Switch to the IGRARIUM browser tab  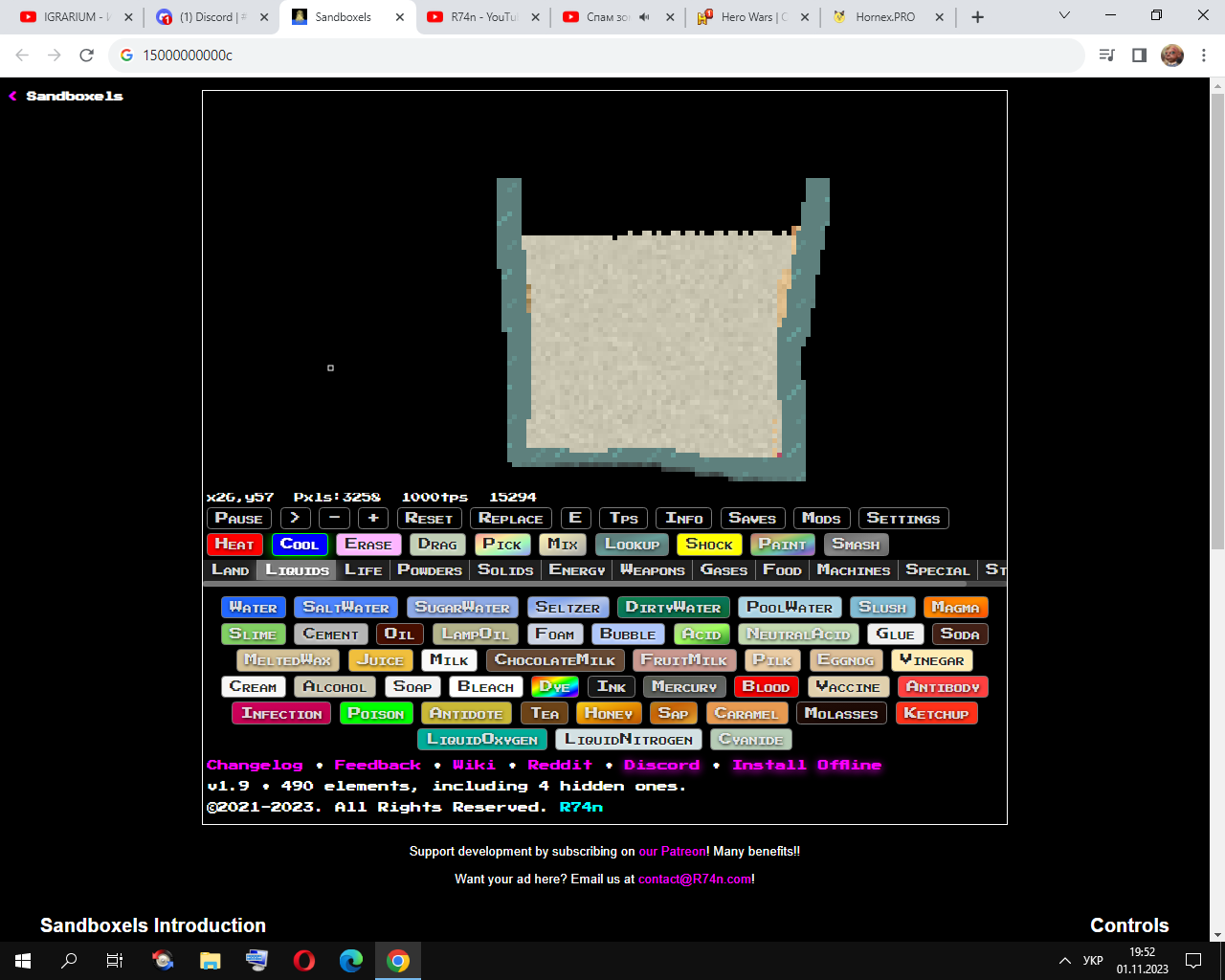(x=77, y=17)
